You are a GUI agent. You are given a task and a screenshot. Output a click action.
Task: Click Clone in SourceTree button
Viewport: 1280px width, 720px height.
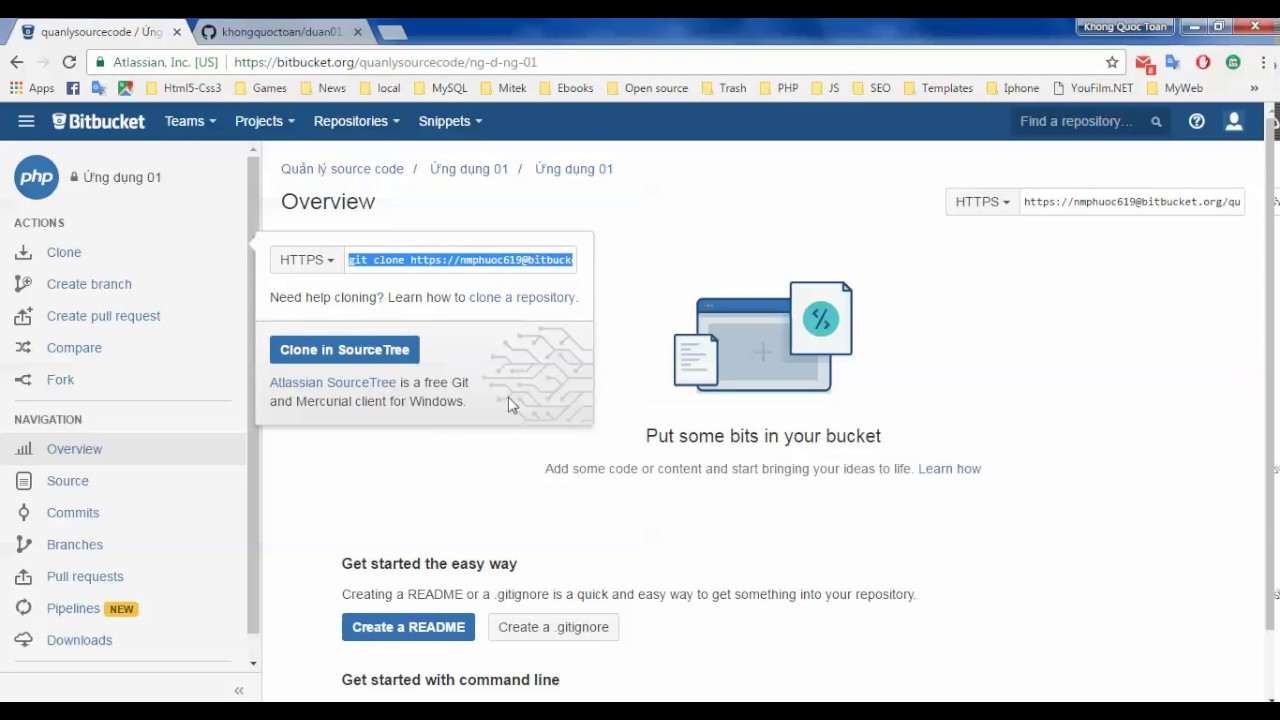[x=345, y=350]
